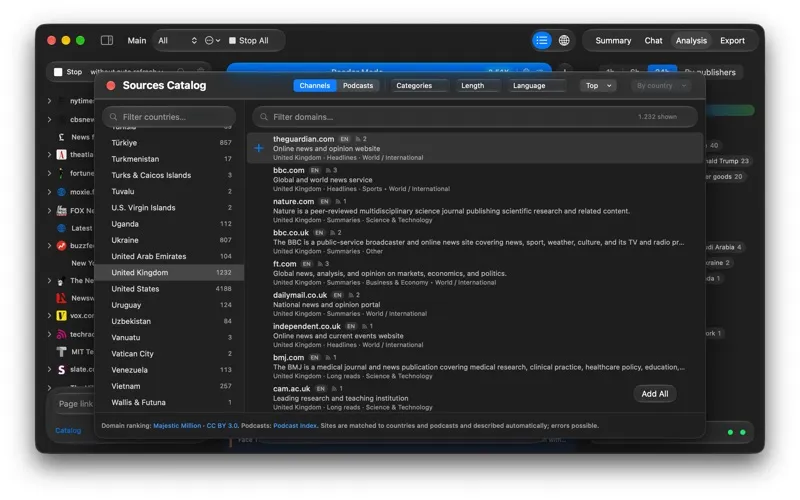
Task: Close the Sources Catalog dialog
Action: coord(111,86)
